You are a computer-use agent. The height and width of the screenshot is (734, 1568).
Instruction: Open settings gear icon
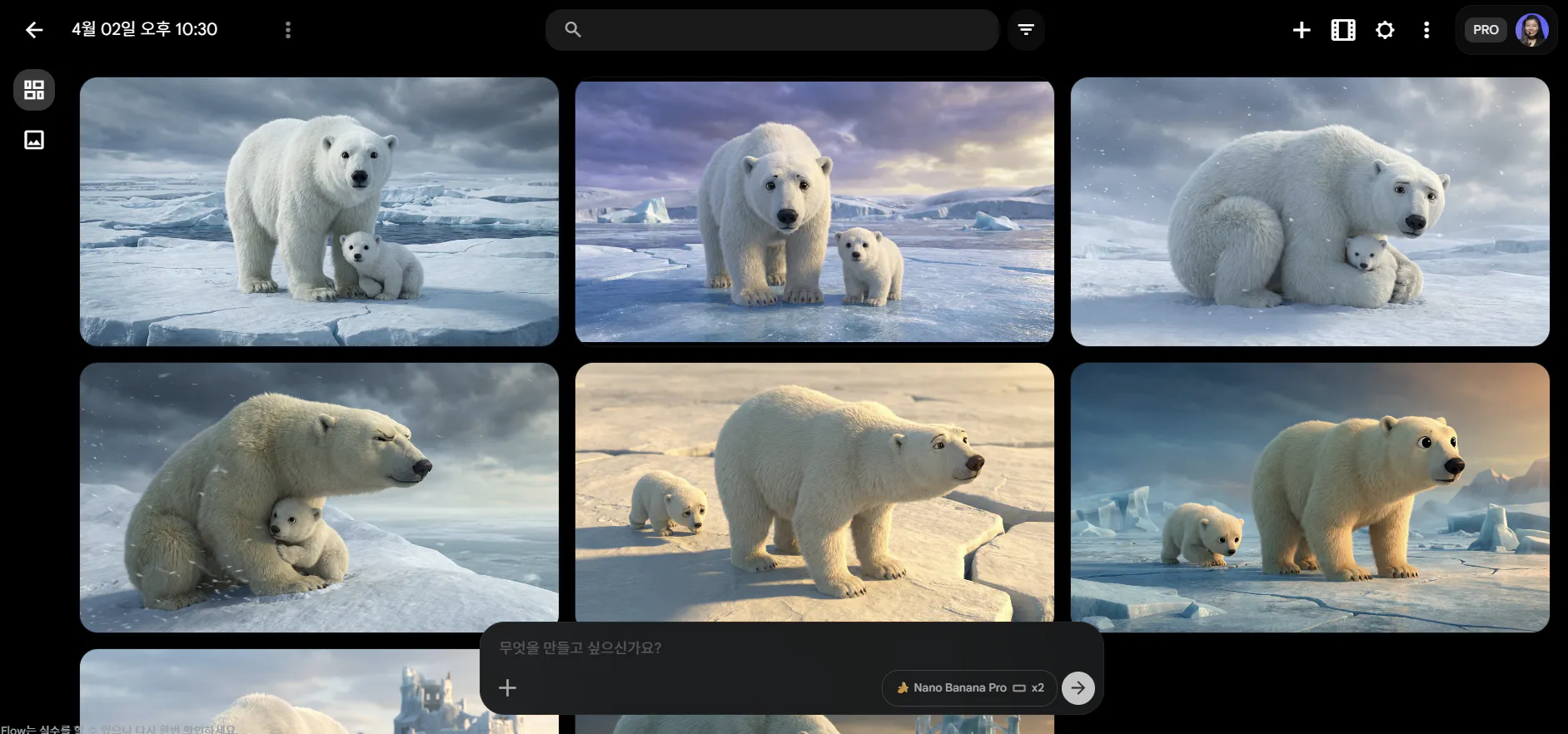(x=1385, y=30)
